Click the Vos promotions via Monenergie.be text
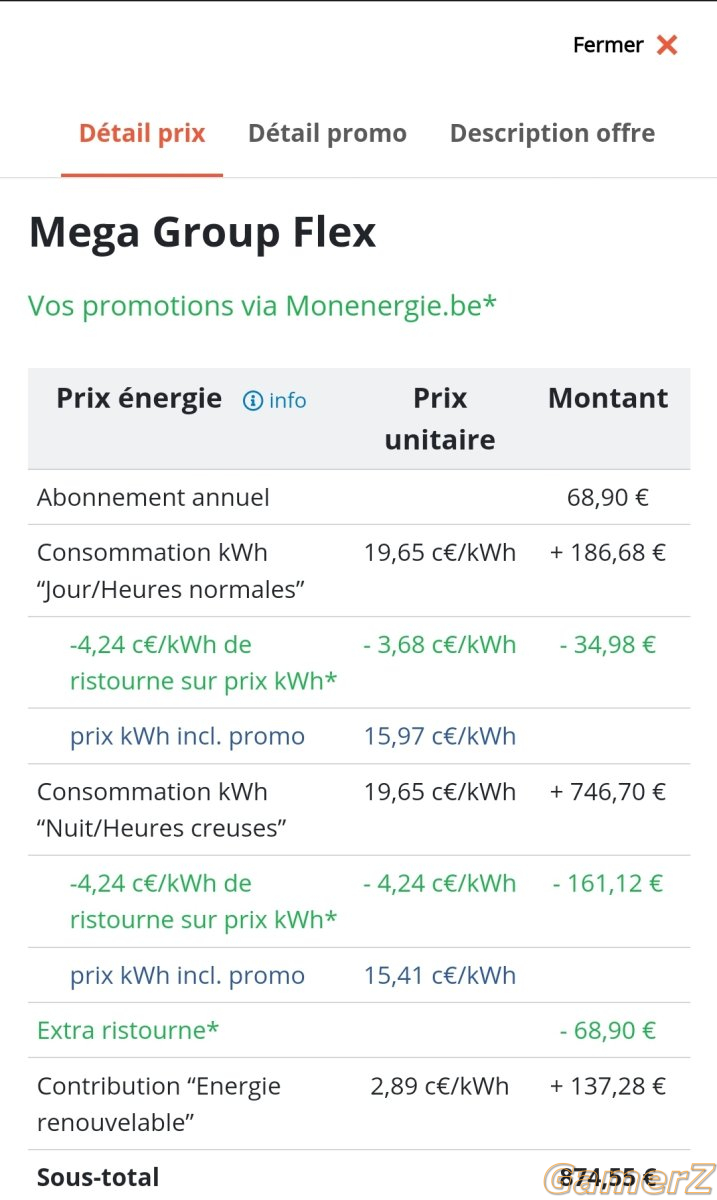 coord(262,305)
